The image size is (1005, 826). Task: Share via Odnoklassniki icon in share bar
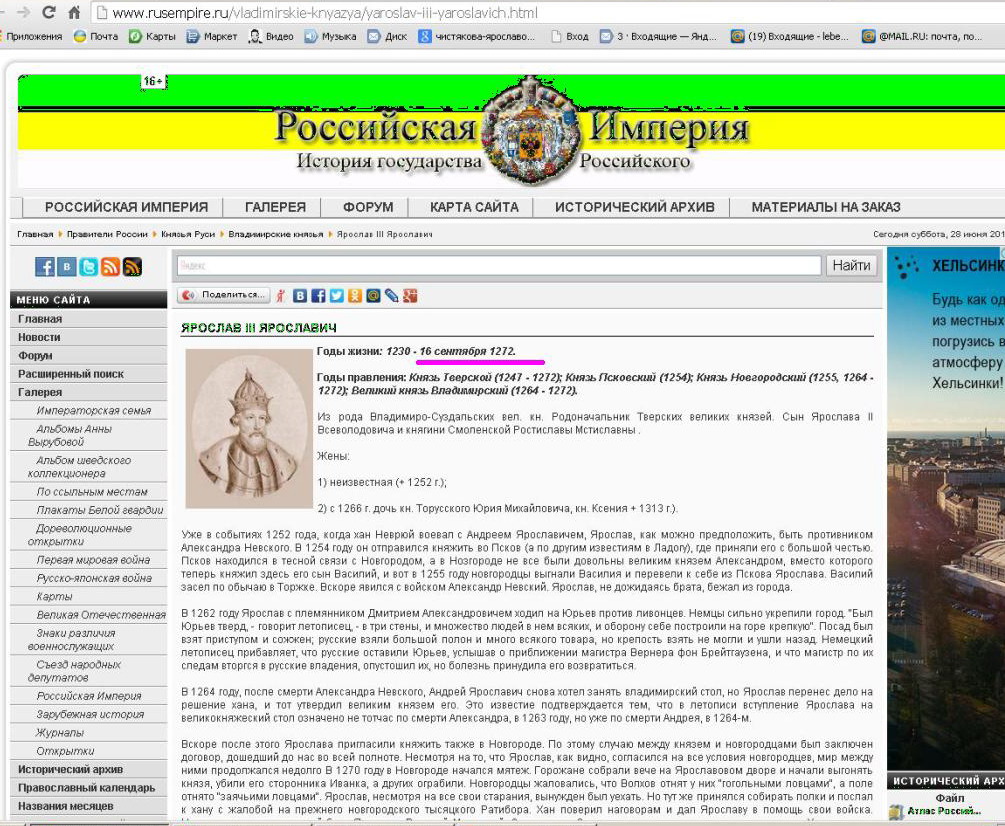354,296
